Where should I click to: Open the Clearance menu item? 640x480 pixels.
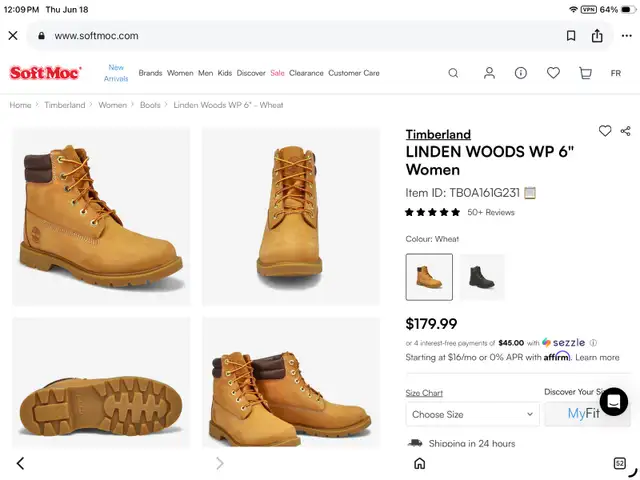[x=306, y=73]
